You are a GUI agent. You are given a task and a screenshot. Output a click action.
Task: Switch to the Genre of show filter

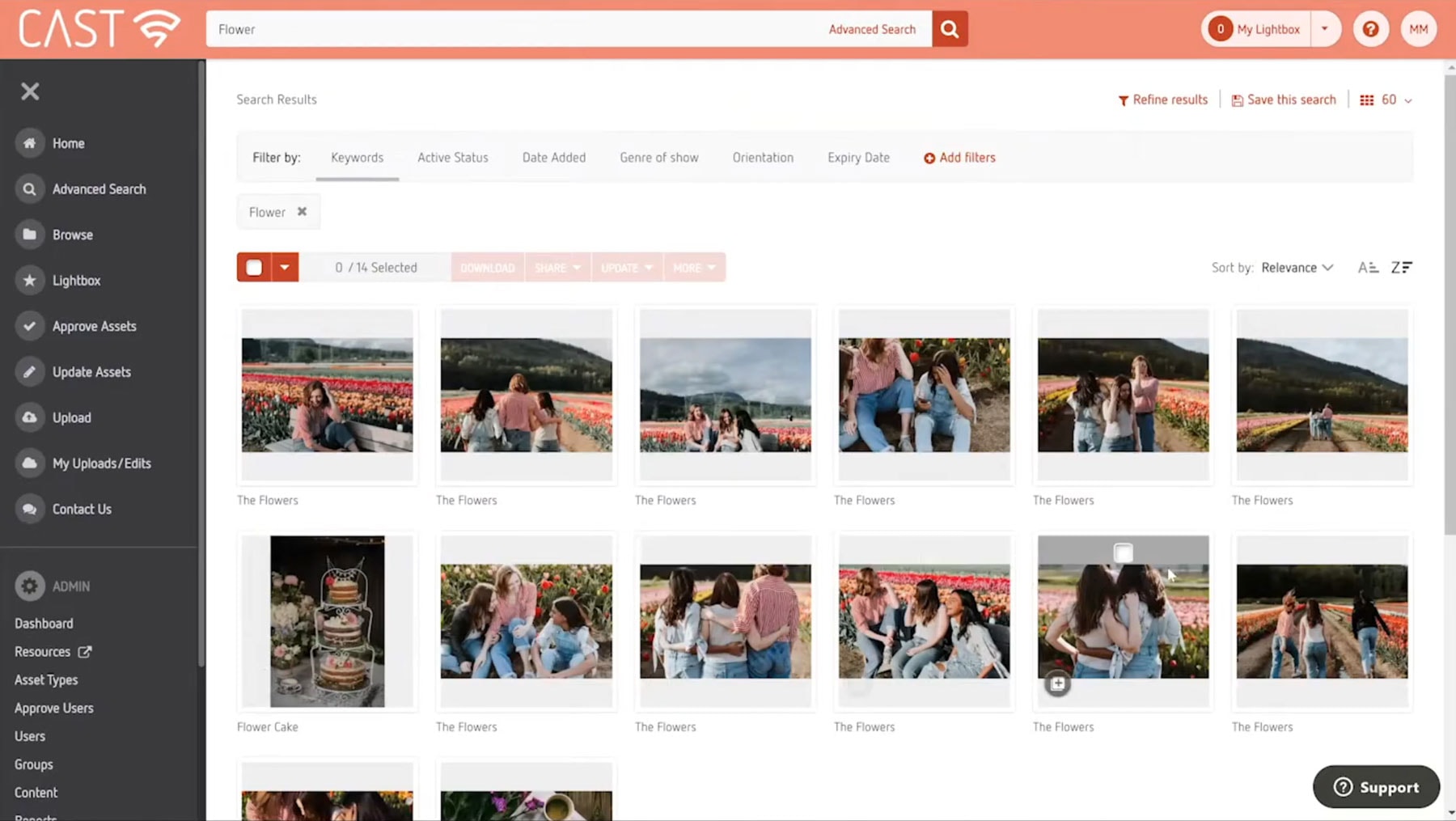coord(659,158)
